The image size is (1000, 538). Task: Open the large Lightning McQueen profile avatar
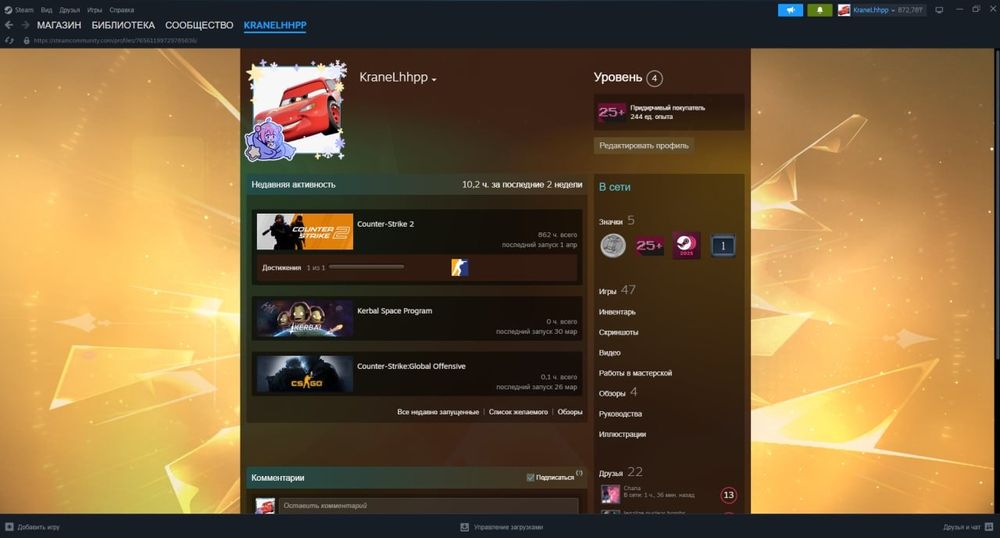(296, 109)
